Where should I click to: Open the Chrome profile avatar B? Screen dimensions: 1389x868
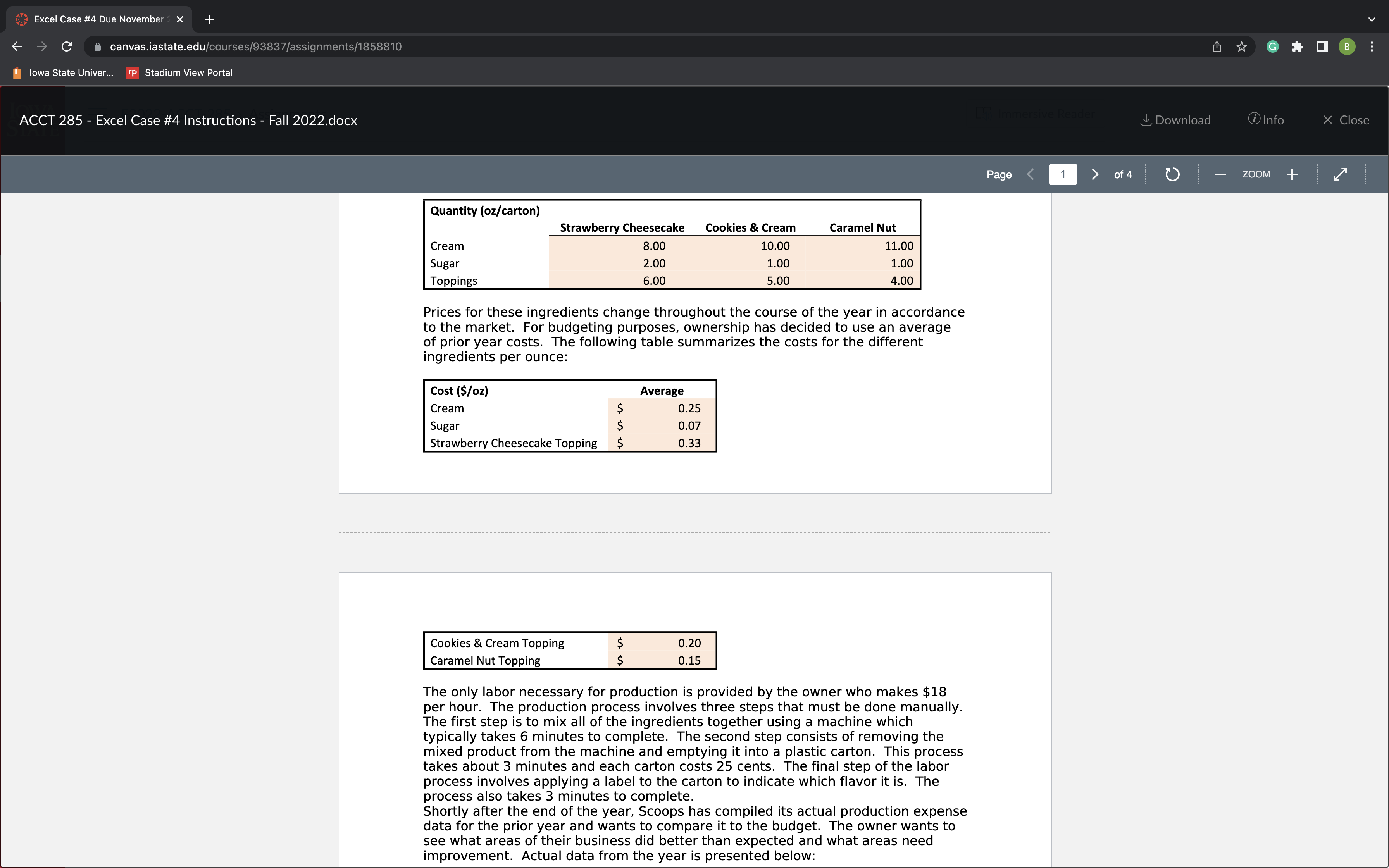point(1346,46)
